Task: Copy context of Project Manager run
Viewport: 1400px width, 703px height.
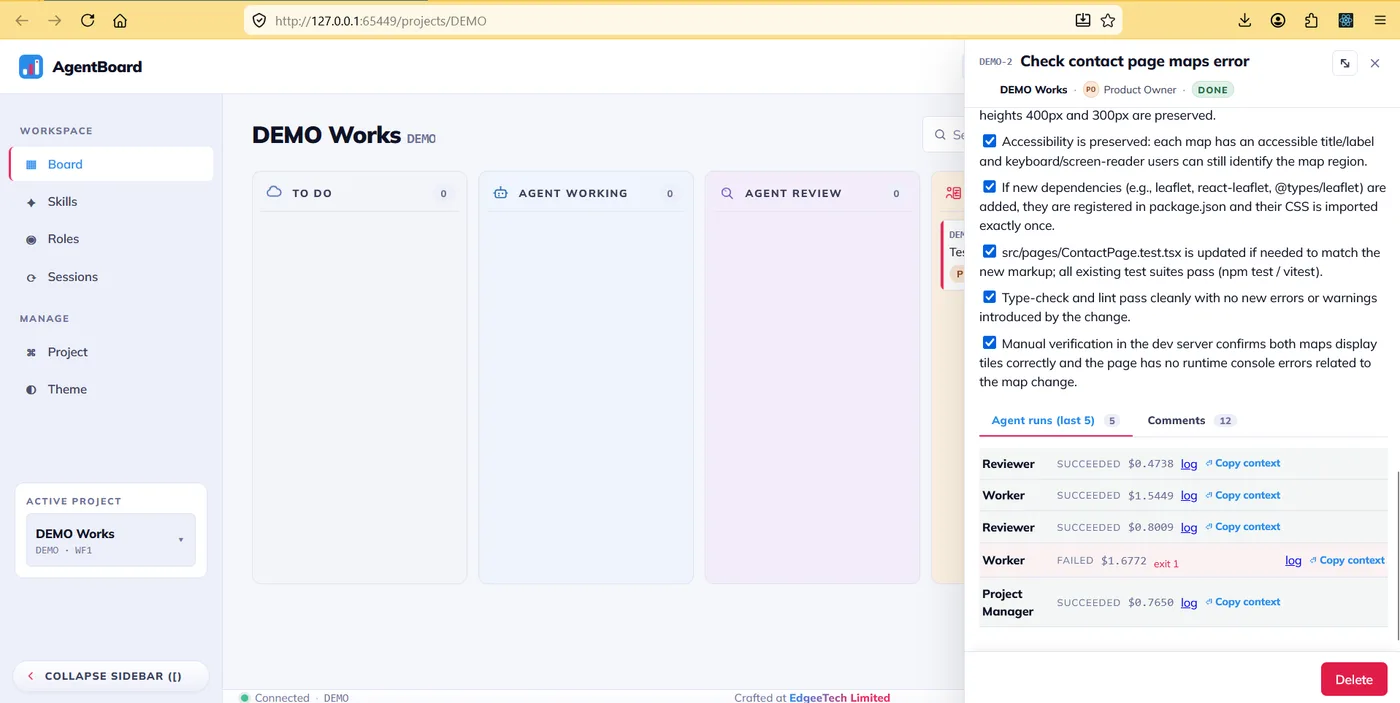Action: (x=1243, y=602)
